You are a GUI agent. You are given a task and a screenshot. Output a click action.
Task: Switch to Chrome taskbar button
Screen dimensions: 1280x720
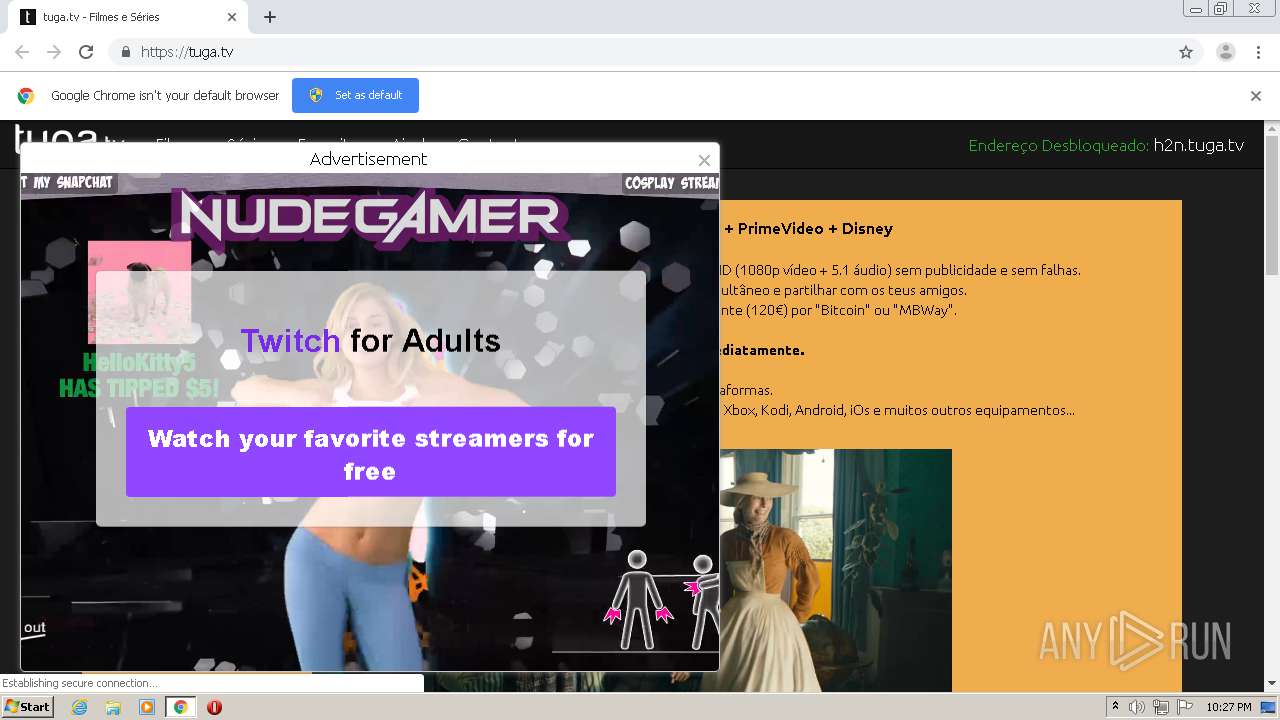click(180, 707)
